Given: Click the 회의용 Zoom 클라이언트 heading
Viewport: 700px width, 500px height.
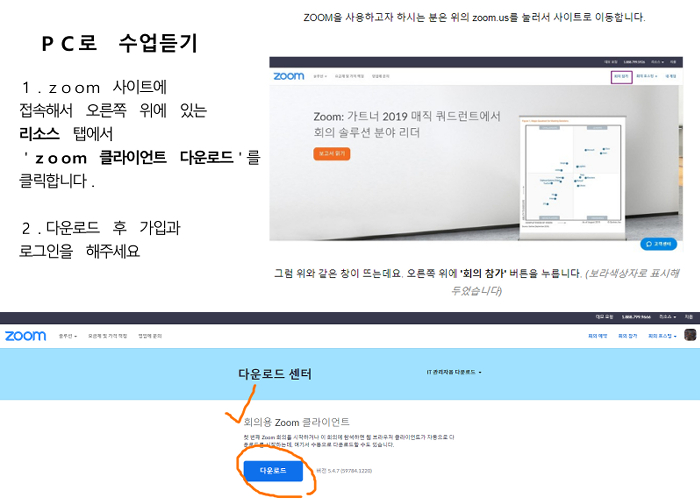Looking at the screenshot, I should click(296, 422).
